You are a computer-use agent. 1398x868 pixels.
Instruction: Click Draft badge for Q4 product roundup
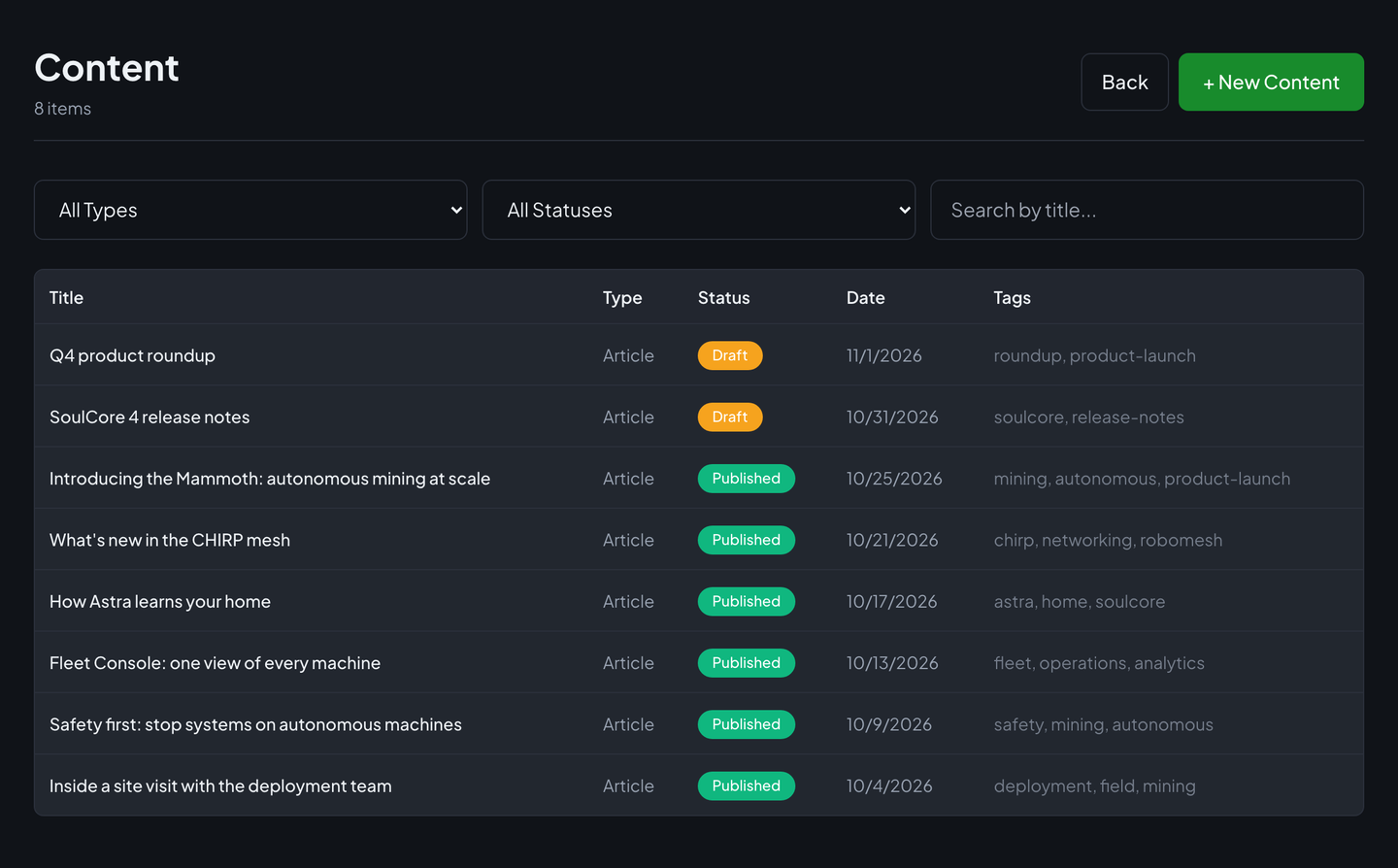pos(730,355)
